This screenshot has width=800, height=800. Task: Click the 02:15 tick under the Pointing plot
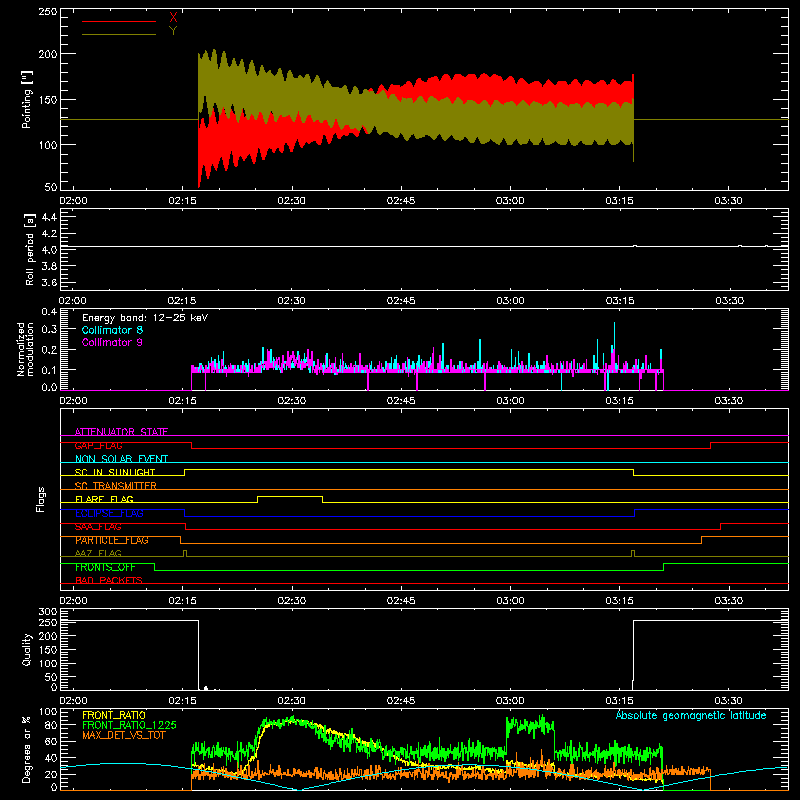tap(183, 201)
